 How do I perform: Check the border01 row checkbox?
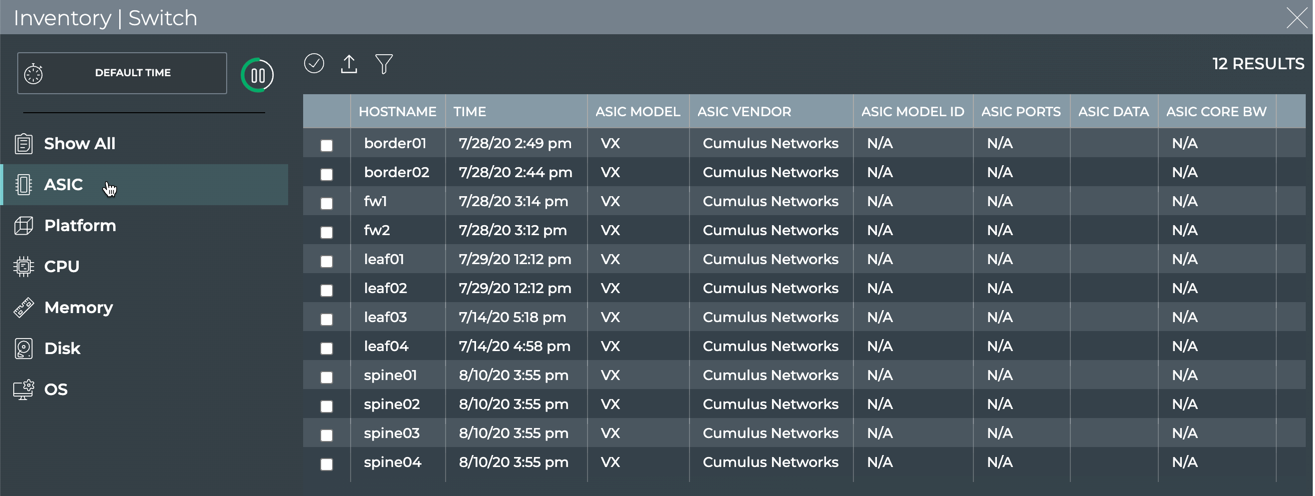(x=326, y=145)
